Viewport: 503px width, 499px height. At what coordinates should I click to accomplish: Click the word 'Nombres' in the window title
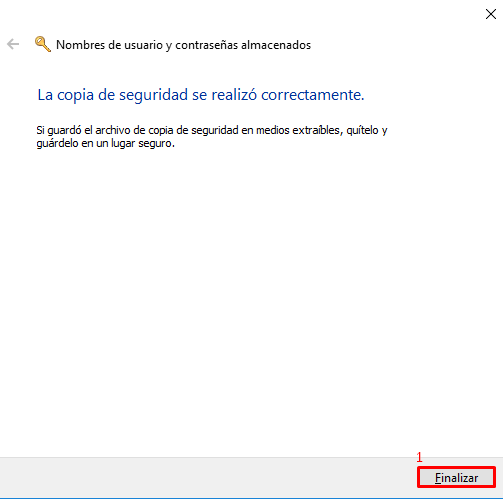pos(77,45)
